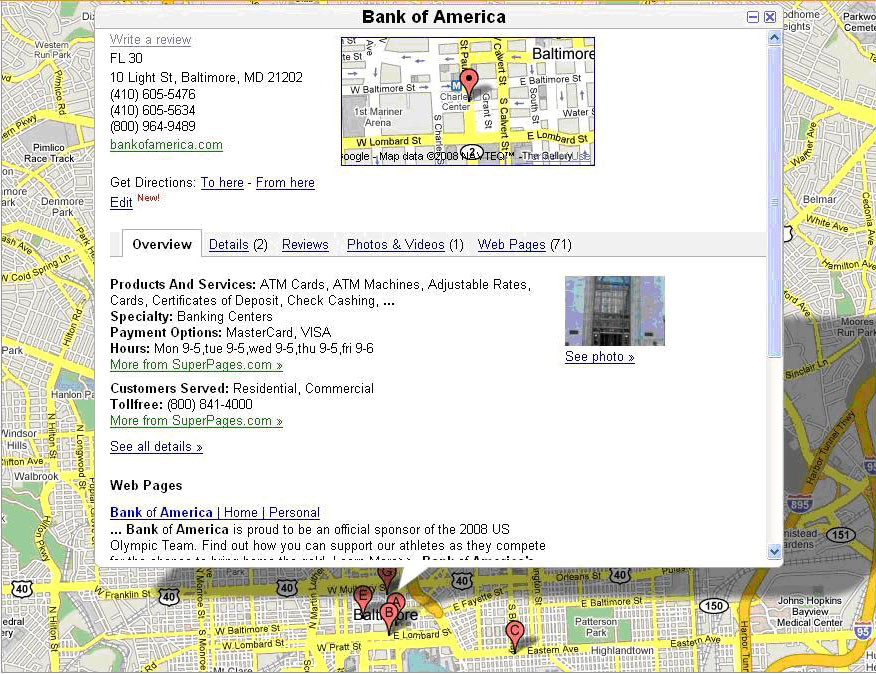Open the See all details link
The image size is (876, 674).
pyautogui.click(x=156, y=447)
